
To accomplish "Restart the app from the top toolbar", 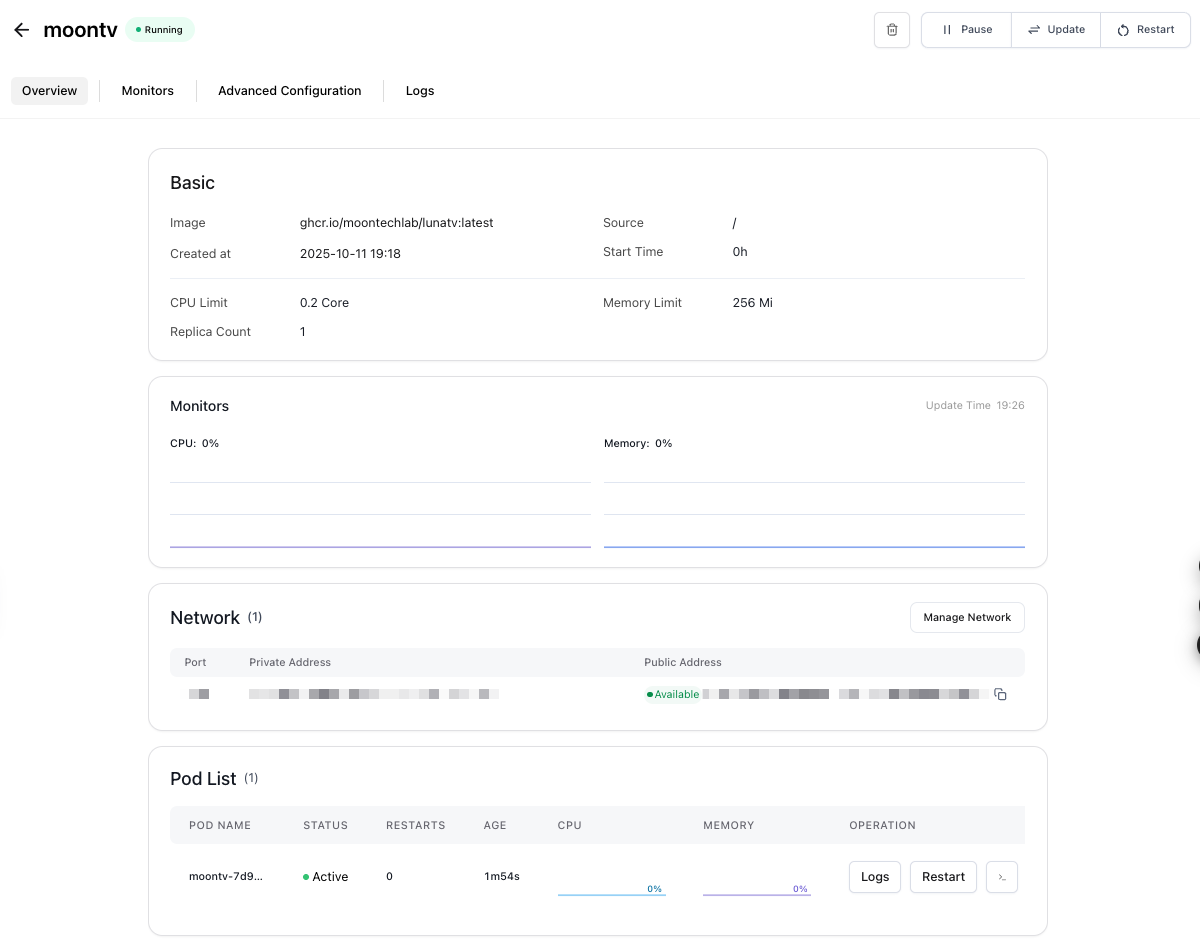I will point(1145,30).
